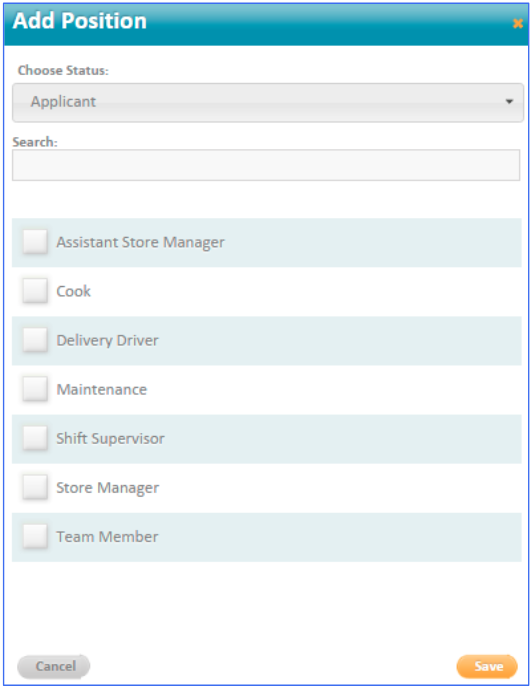Open the Choose Status dropdown showing Applicant
Screen dimensions: 532x689
[x=268, y=102]
